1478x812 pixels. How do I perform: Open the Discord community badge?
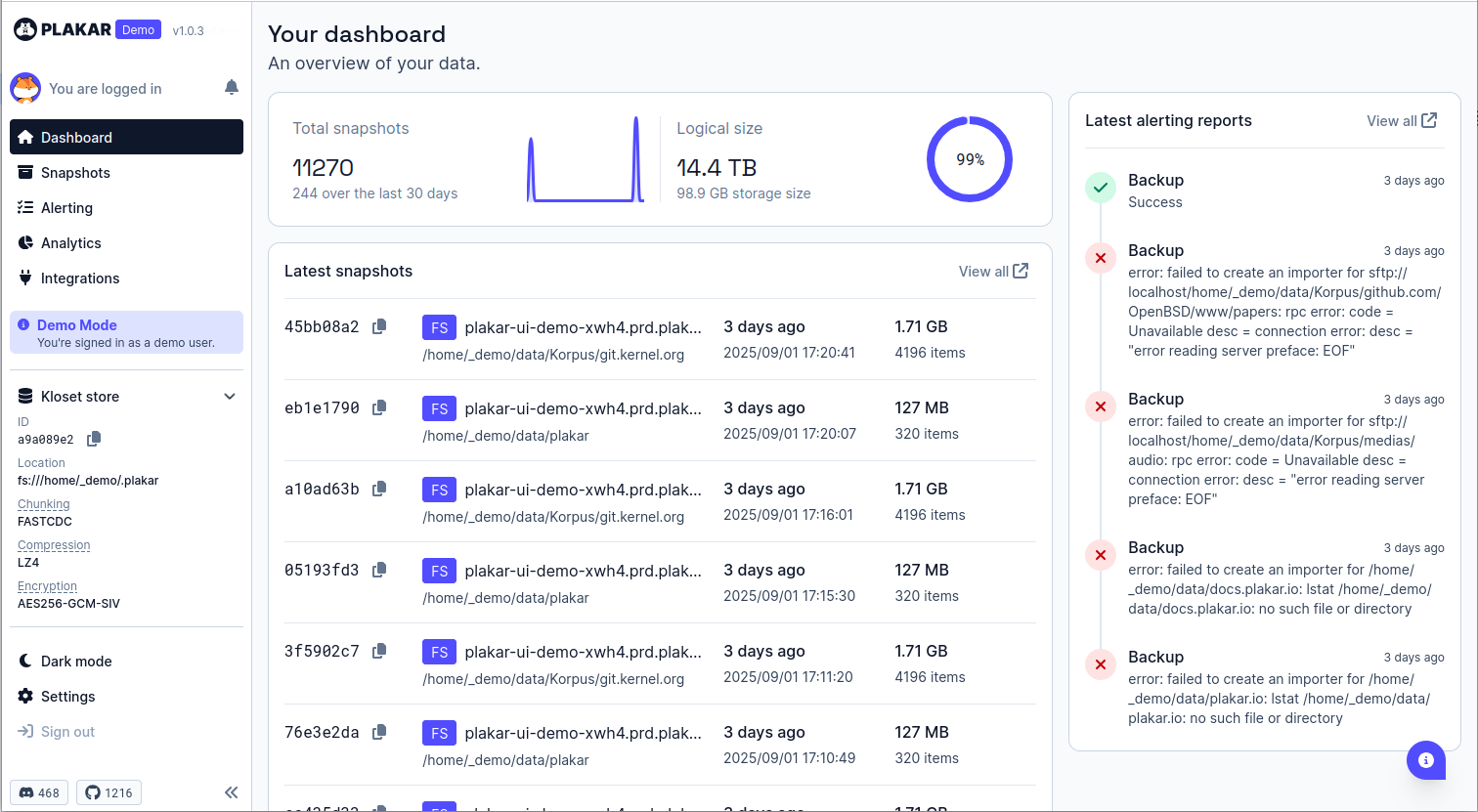click(x=39, y=792)
